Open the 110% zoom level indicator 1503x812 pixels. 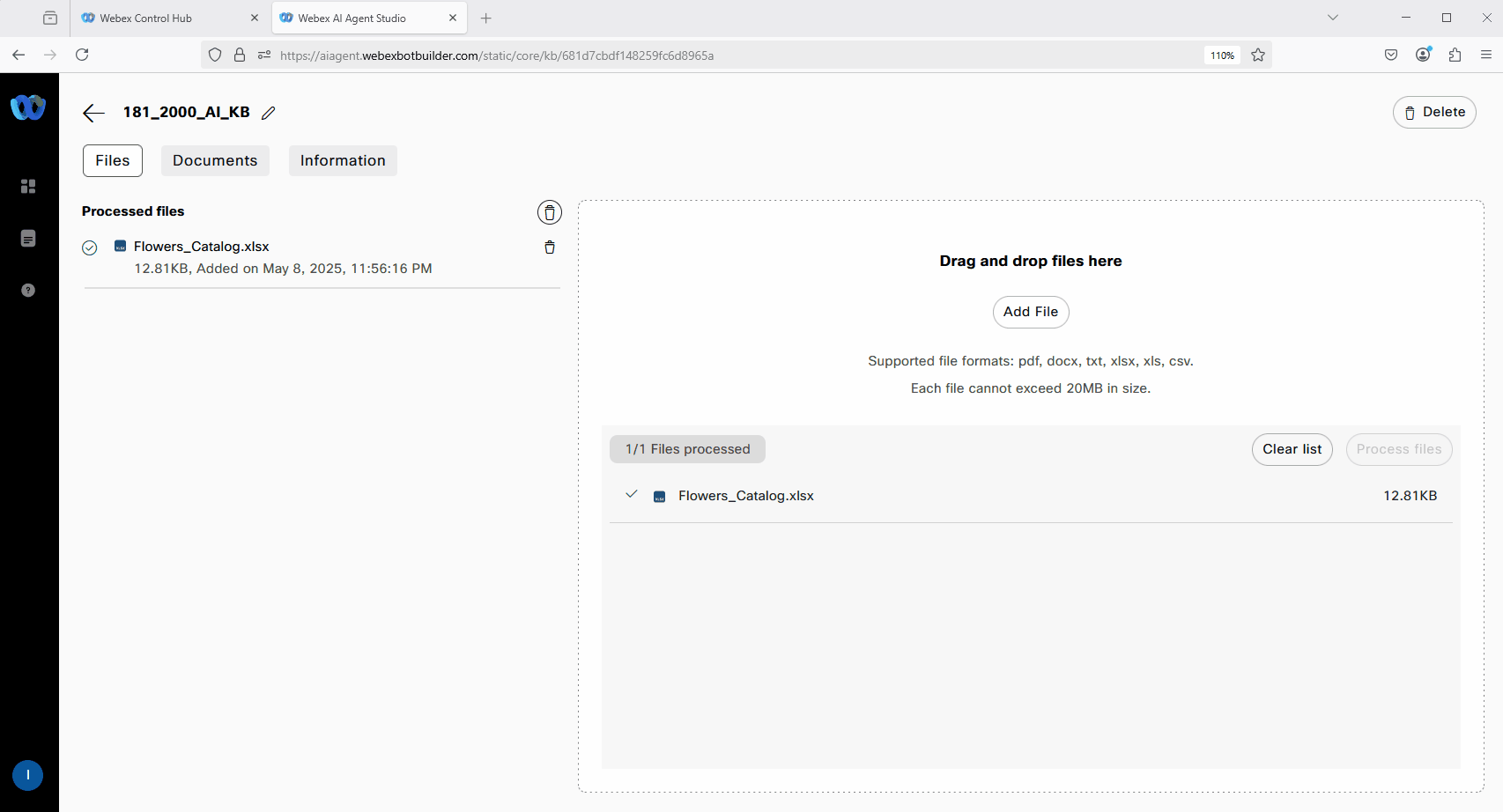(x=1221, y=55)
